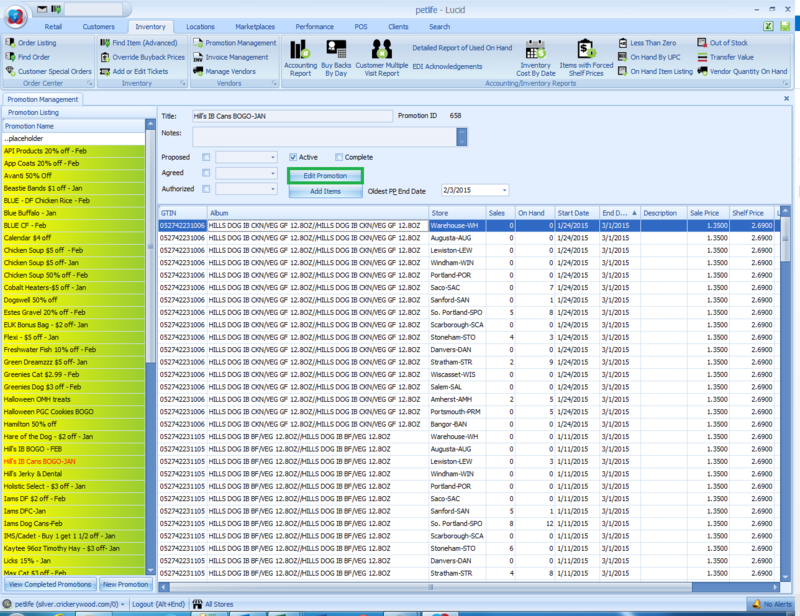Image resolution: width=800 pixels, height=616 pixels.
Task: Open Buy Backs By Day report
Action: [336, 58]
